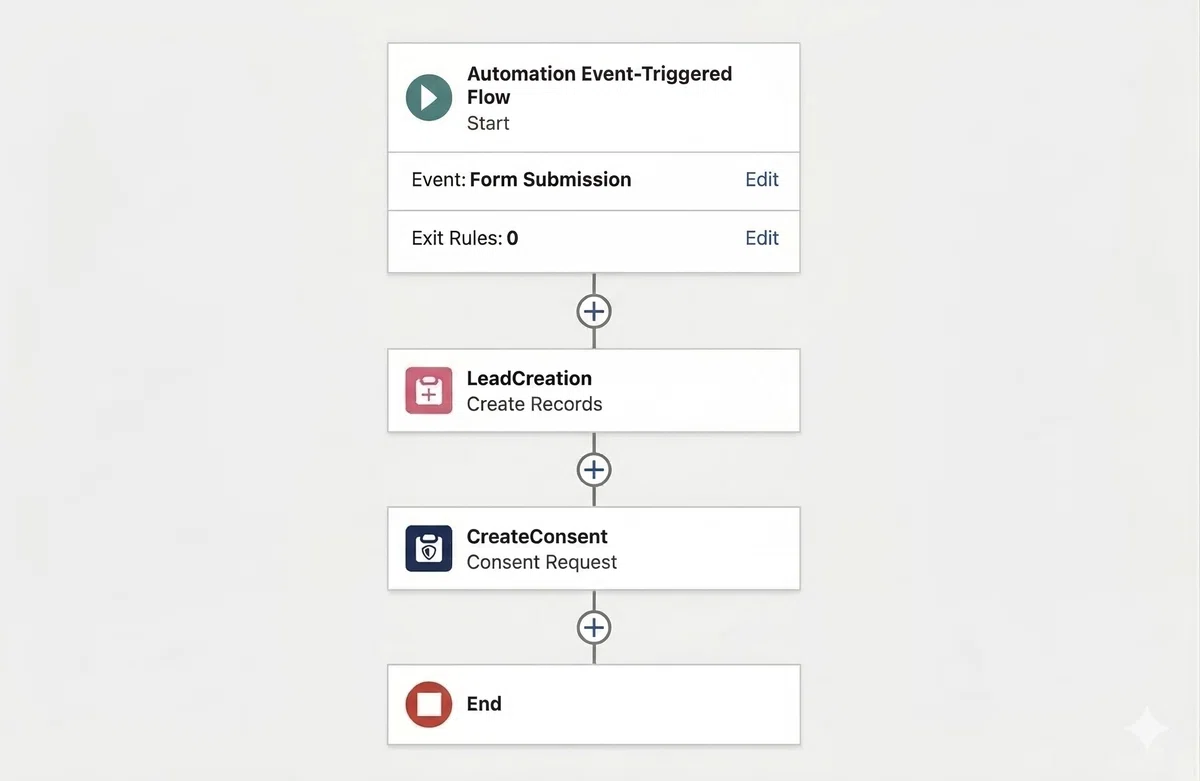
Task: Click the Start label under flow title
Action: tap(488, 123)
